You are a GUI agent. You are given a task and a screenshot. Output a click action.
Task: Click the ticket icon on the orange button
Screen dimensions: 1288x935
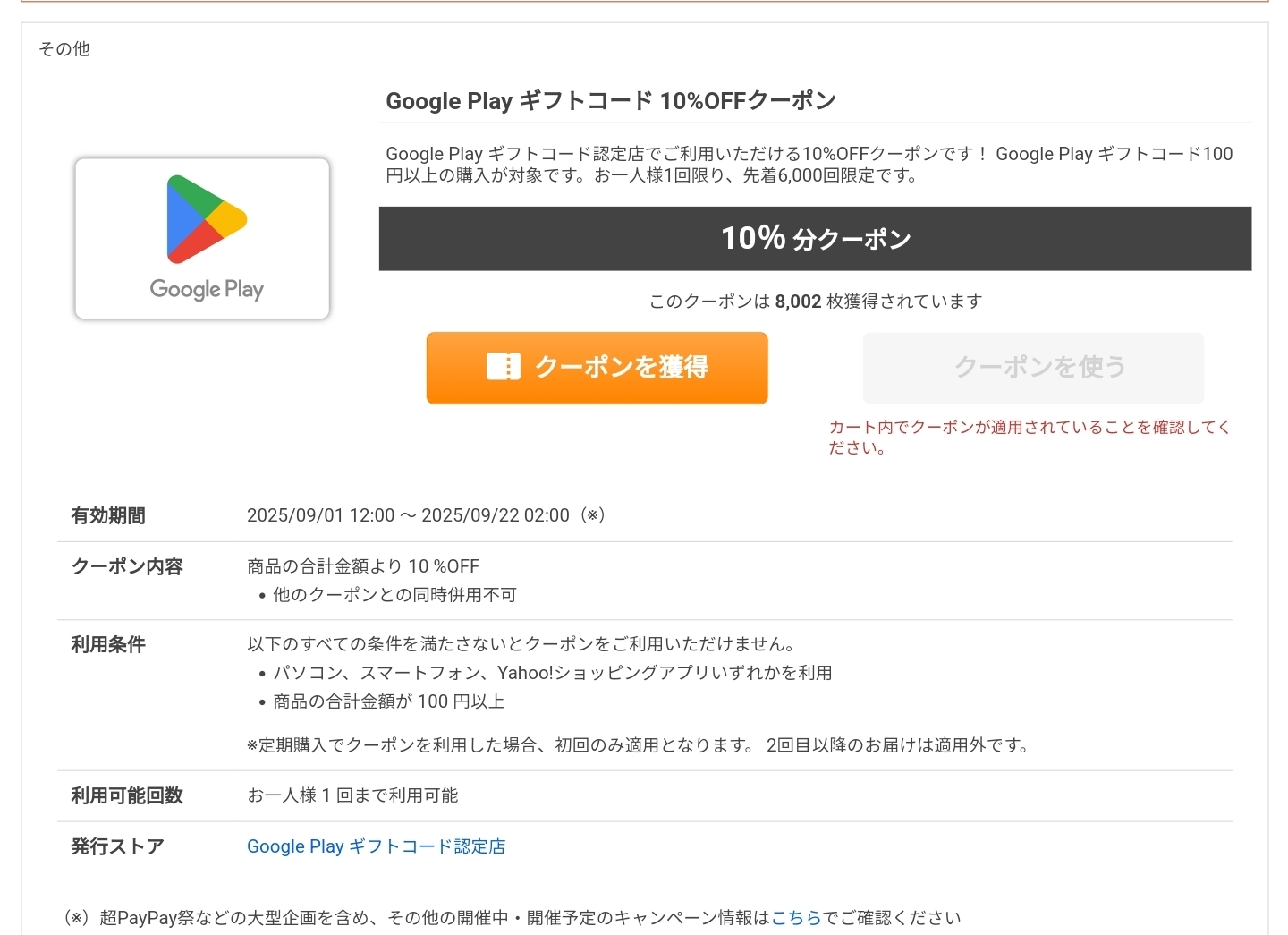pos(503,367)
